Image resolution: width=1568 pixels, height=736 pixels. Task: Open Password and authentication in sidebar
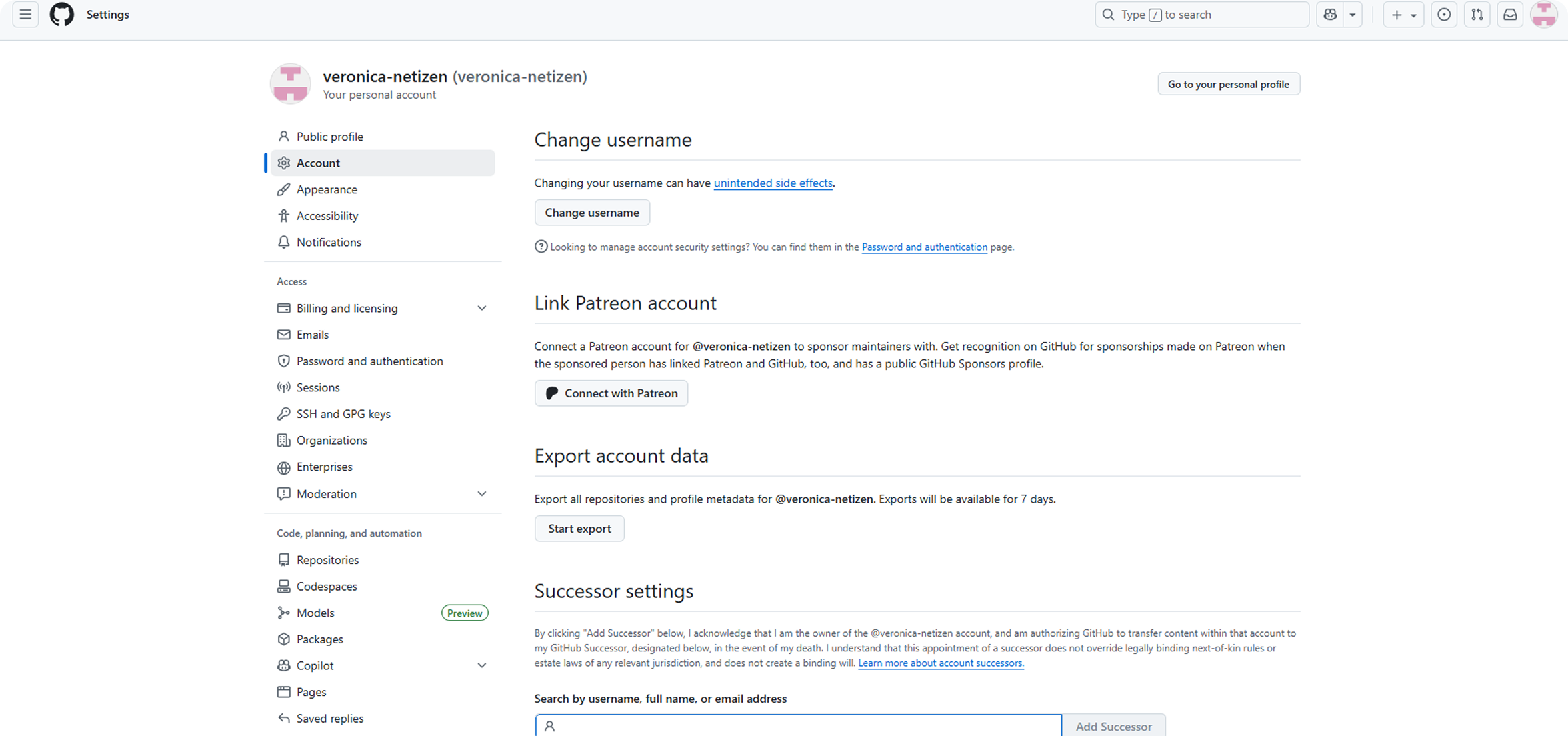tap(383, 361)
